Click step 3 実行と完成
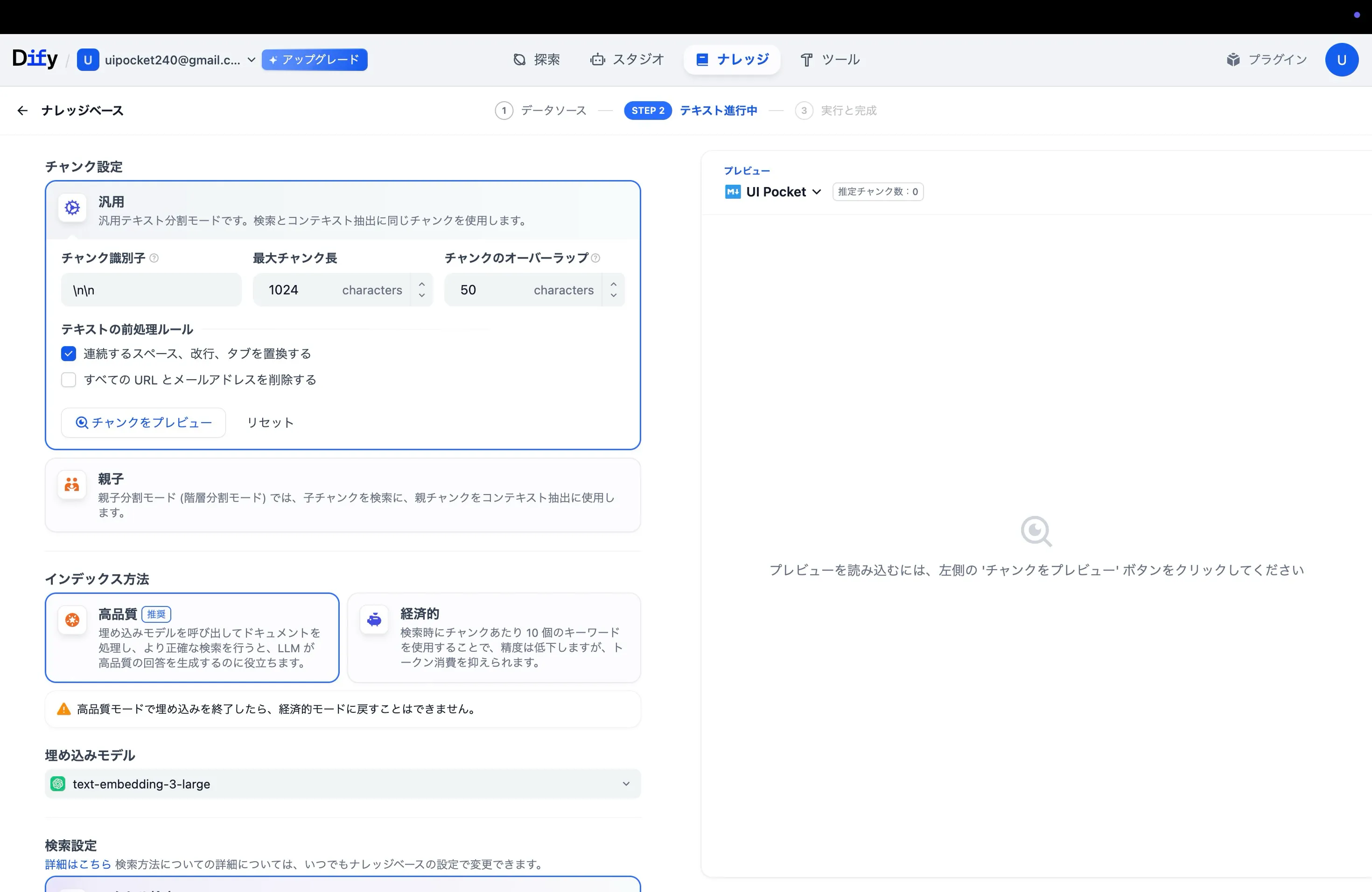The width and height of the screenshot is (1372, 892). pos(835,111)
